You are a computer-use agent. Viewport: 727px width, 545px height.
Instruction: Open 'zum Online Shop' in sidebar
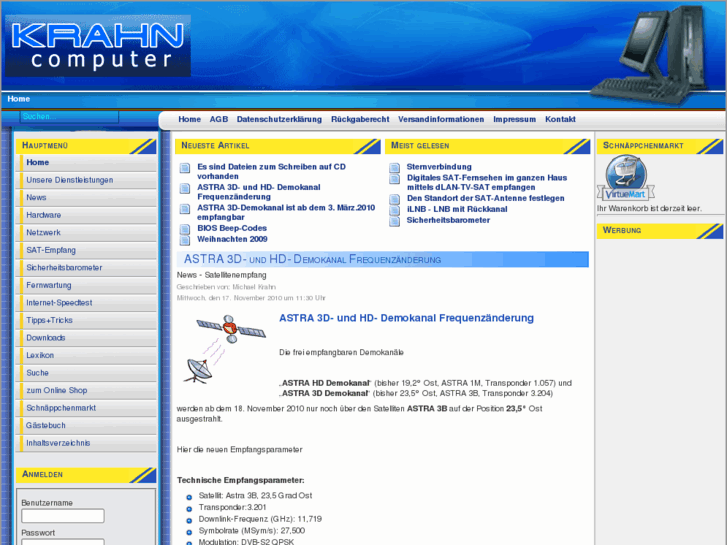tap(87, 391)
